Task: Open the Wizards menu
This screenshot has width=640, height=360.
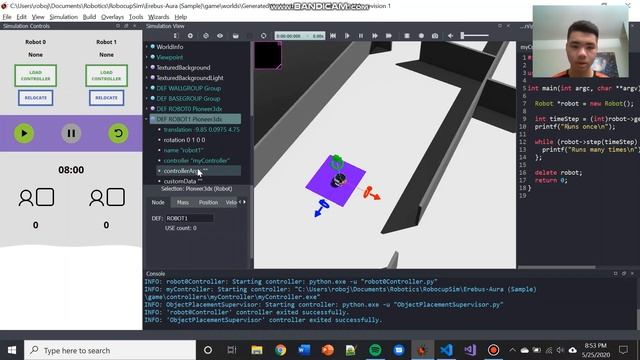Action: coord(158,17)
